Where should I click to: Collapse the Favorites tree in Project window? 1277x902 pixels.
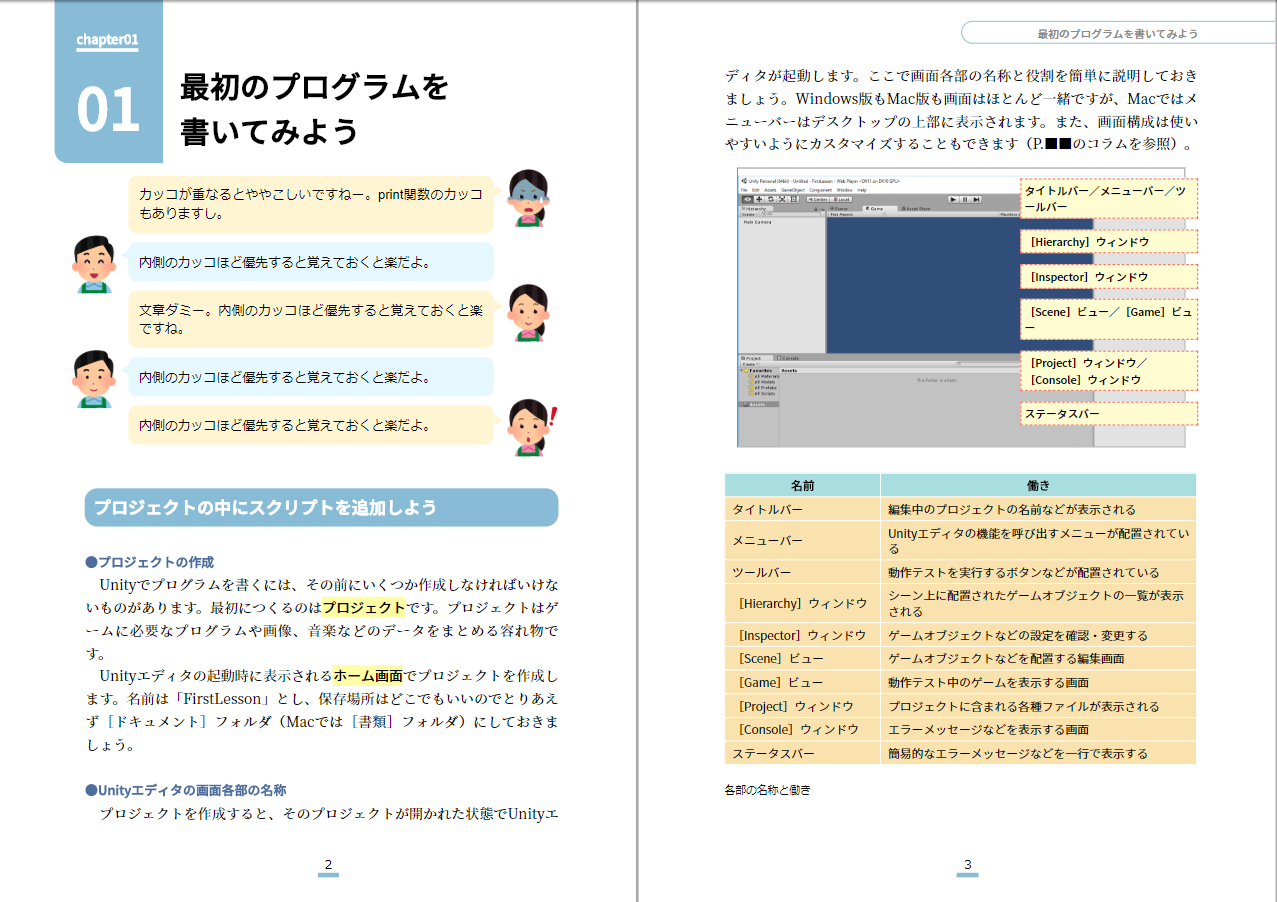(742, 370)
